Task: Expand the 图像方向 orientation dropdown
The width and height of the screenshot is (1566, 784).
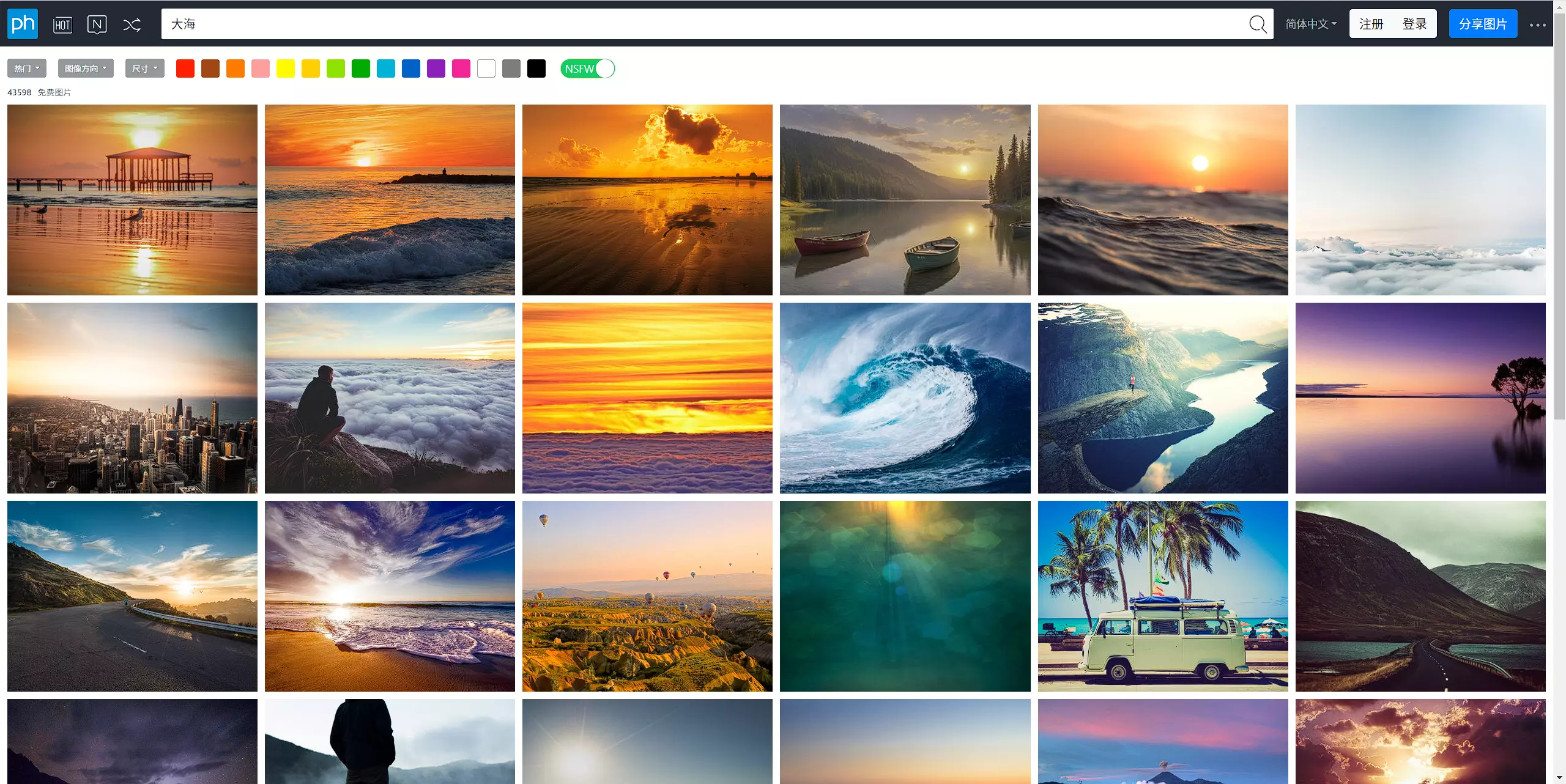Action: pos(86,68)
